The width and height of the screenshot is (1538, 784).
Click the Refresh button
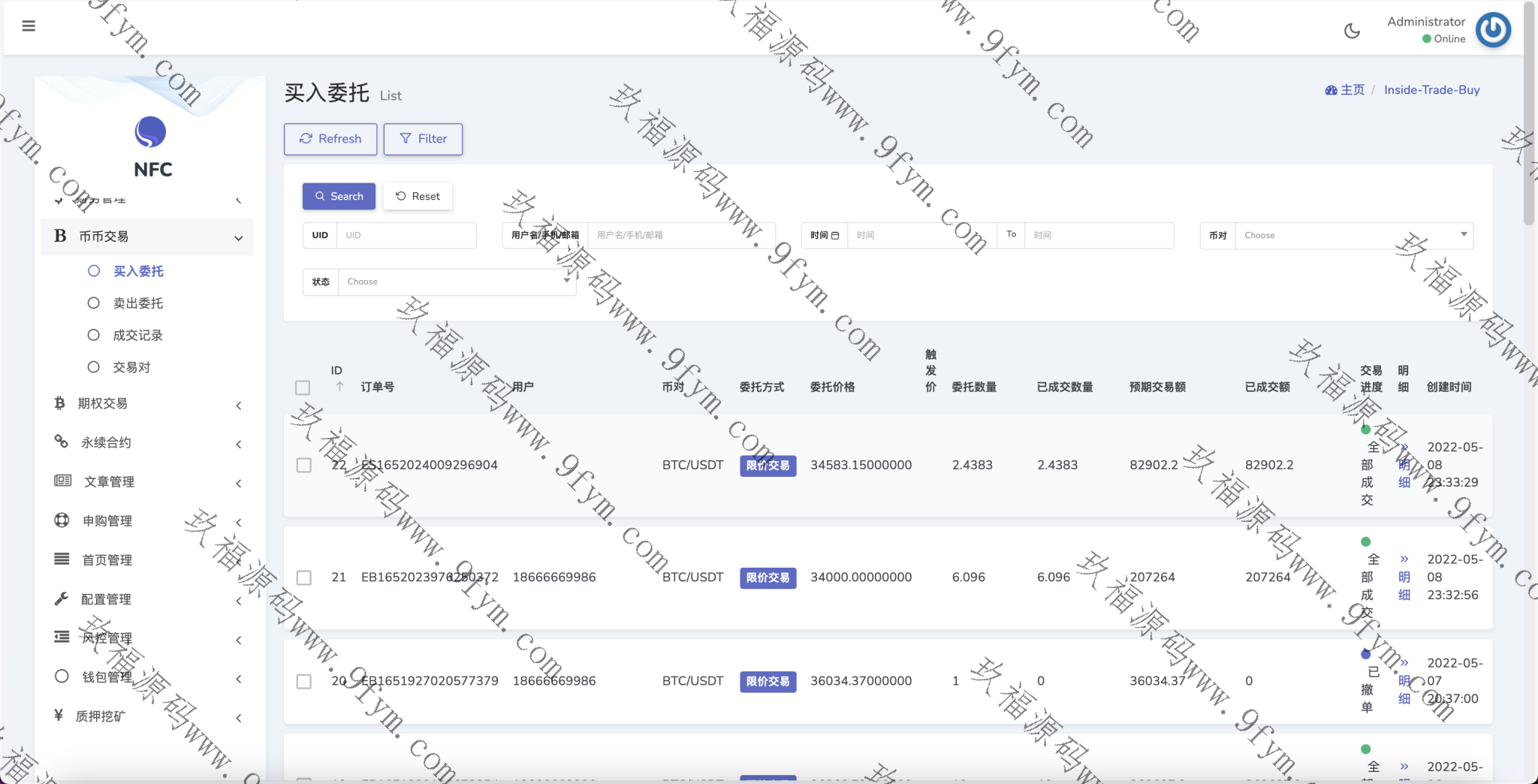pyautogui.click(x=330, y=139)
